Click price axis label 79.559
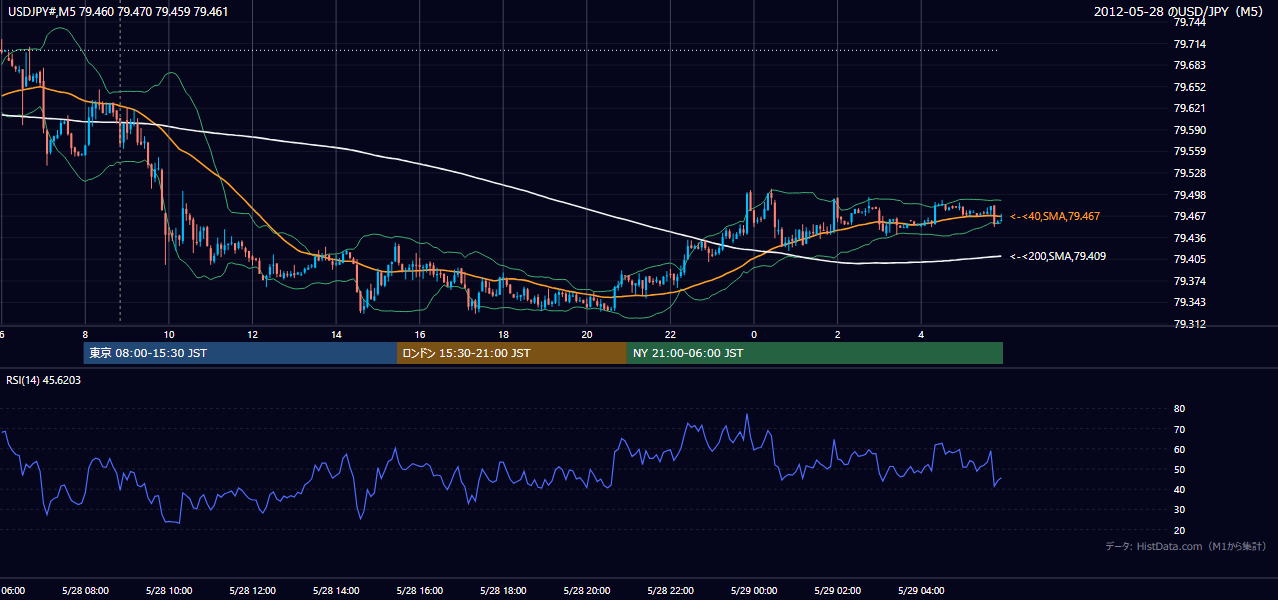The image size is (1278, 600). click(x=1188, y=151)
